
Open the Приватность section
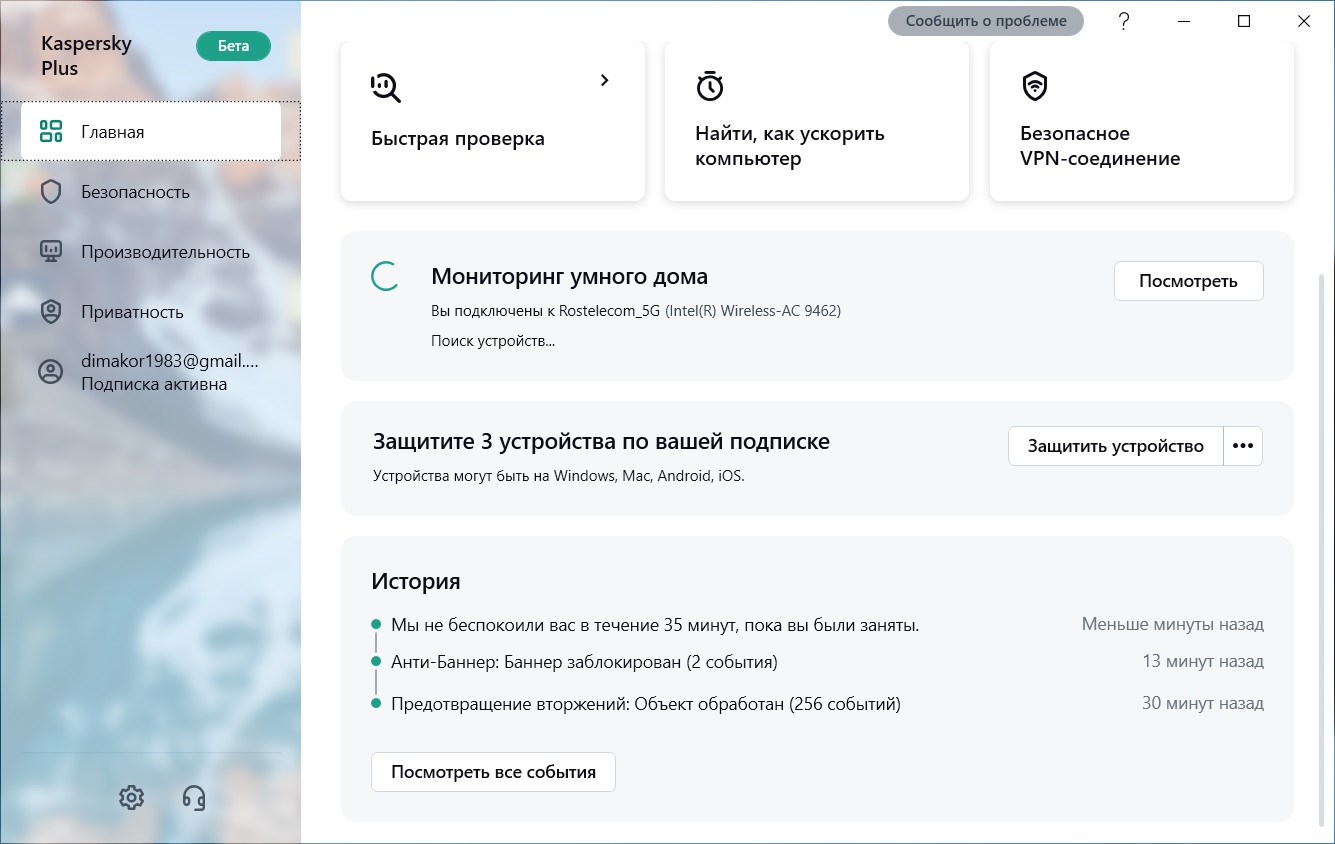pos(150,312)
